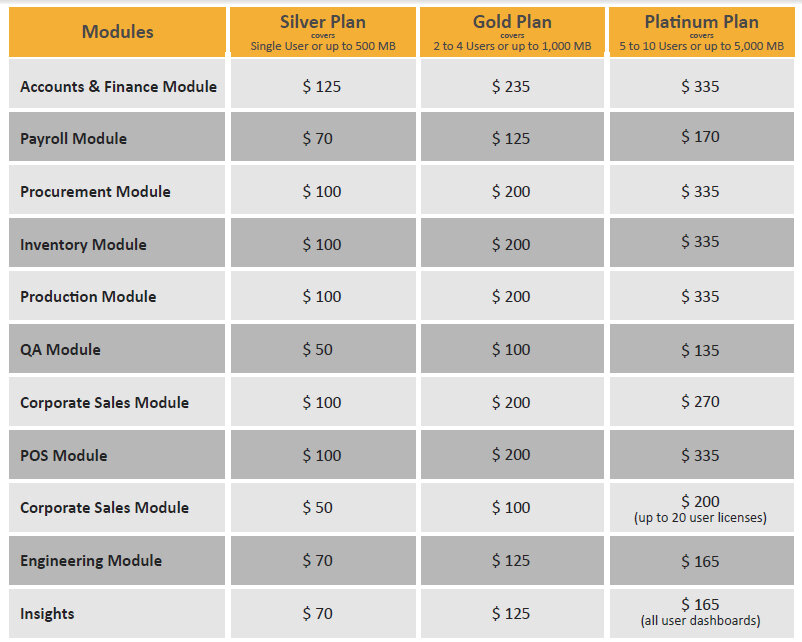Click the $170 Platinum price for Payroll
This screenshot has width=802, height=642.
pos(700,137)
